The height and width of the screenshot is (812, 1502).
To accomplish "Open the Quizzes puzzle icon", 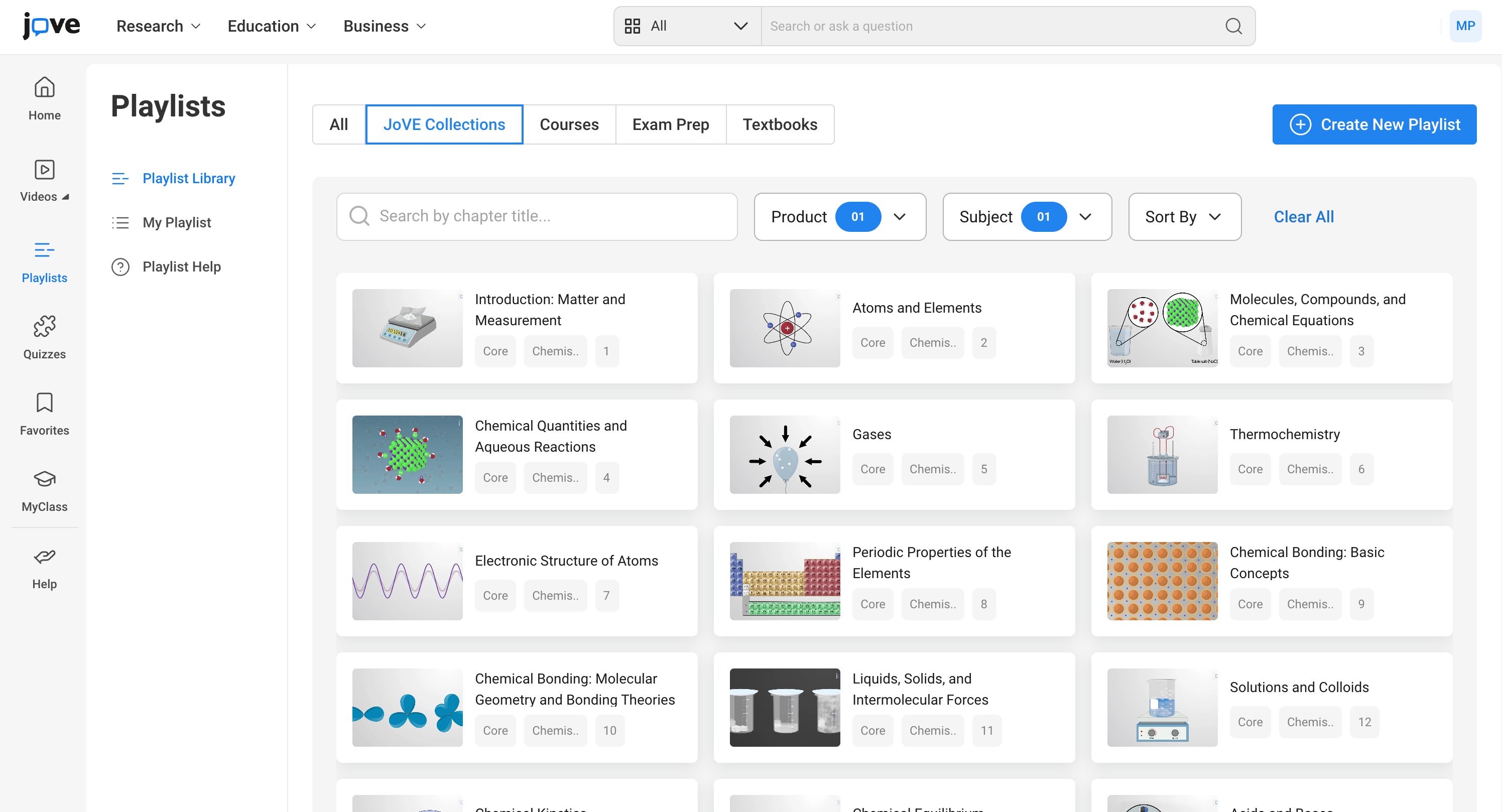I will pos(44,327).
